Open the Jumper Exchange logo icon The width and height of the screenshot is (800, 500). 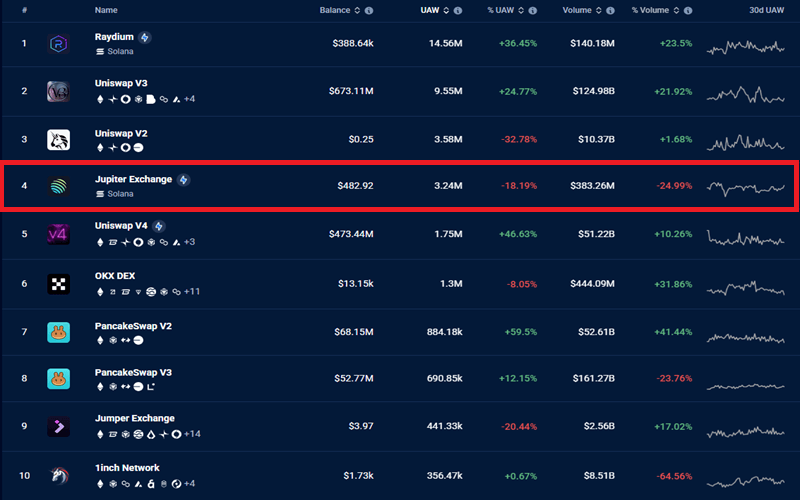pos(58,427)
